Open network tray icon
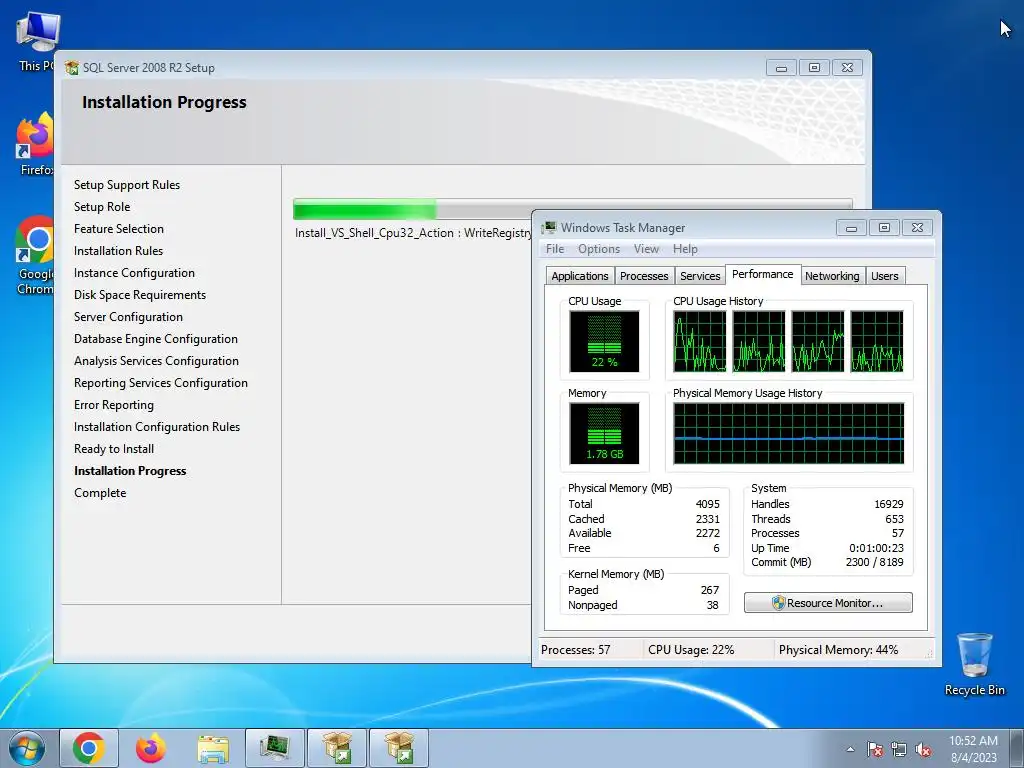1024x768 pixels. coord(899,750)
